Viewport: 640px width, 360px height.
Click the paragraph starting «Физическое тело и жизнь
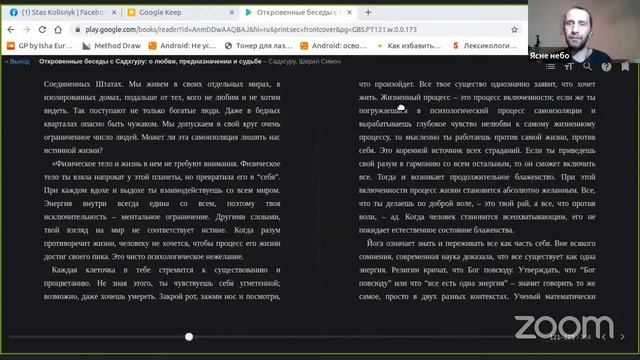(162, 210)
